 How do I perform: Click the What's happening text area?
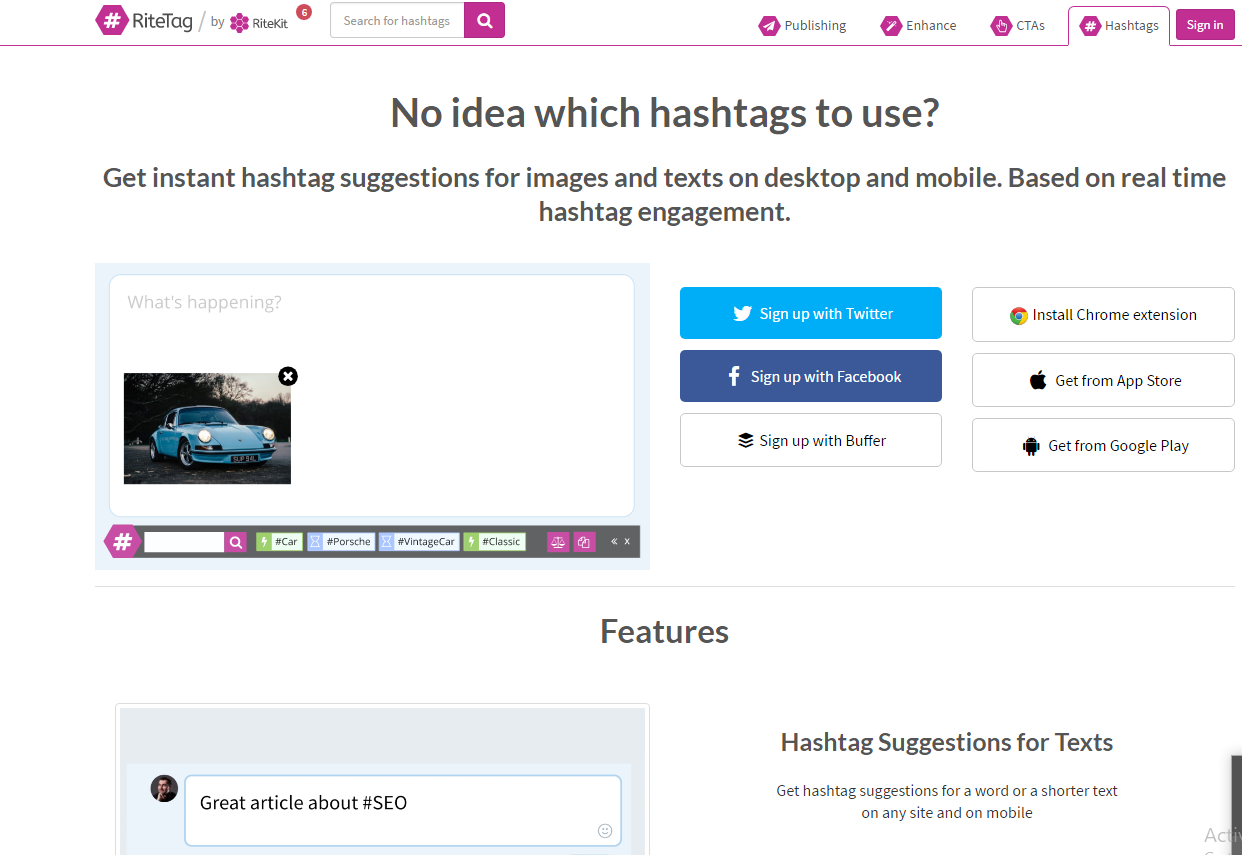pyautogui.click(x=372, y=395)
